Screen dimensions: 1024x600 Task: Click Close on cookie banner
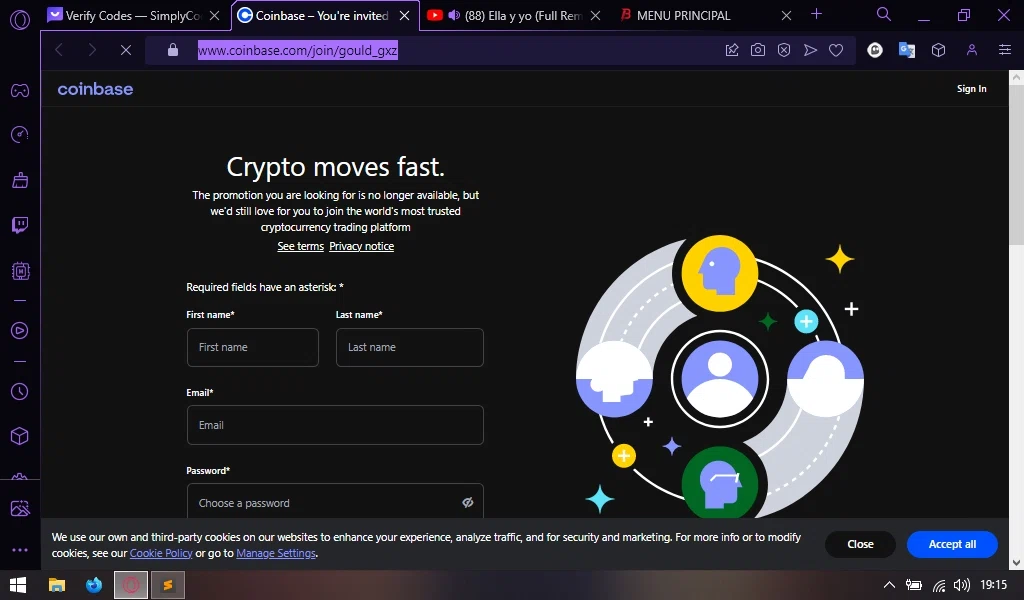[860, 544]
